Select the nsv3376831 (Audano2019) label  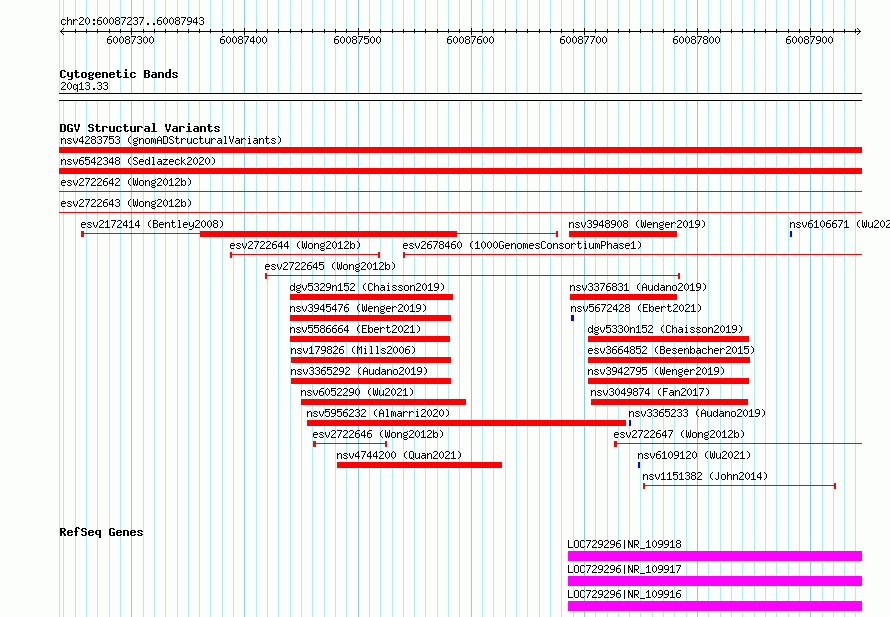click(638, 287)
